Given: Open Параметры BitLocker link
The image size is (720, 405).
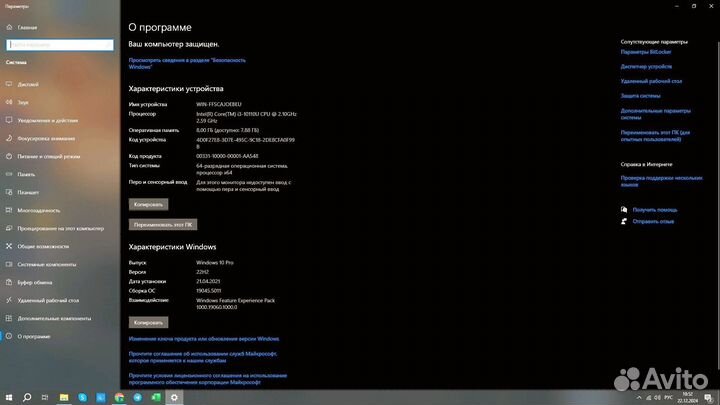Looking at the screenshot, I should (x=646, y=52).
